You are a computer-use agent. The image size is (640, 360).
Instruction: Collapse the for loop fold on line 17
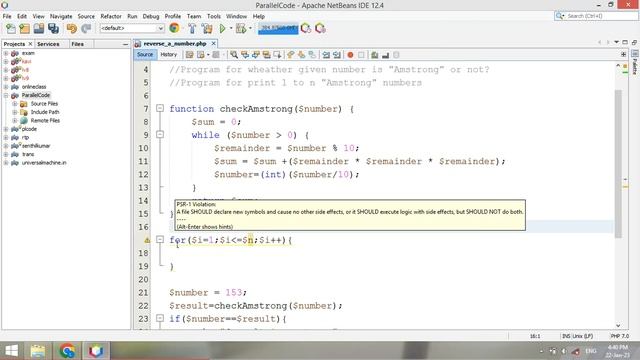[x=160, y=239]
